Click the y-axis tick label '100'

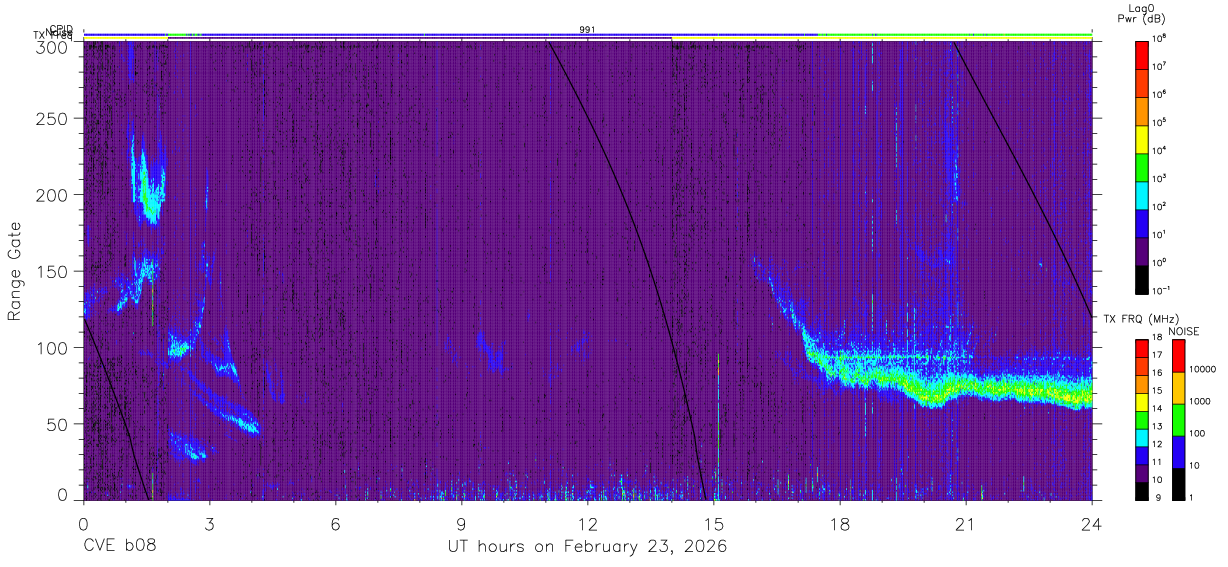pos(55,348)
